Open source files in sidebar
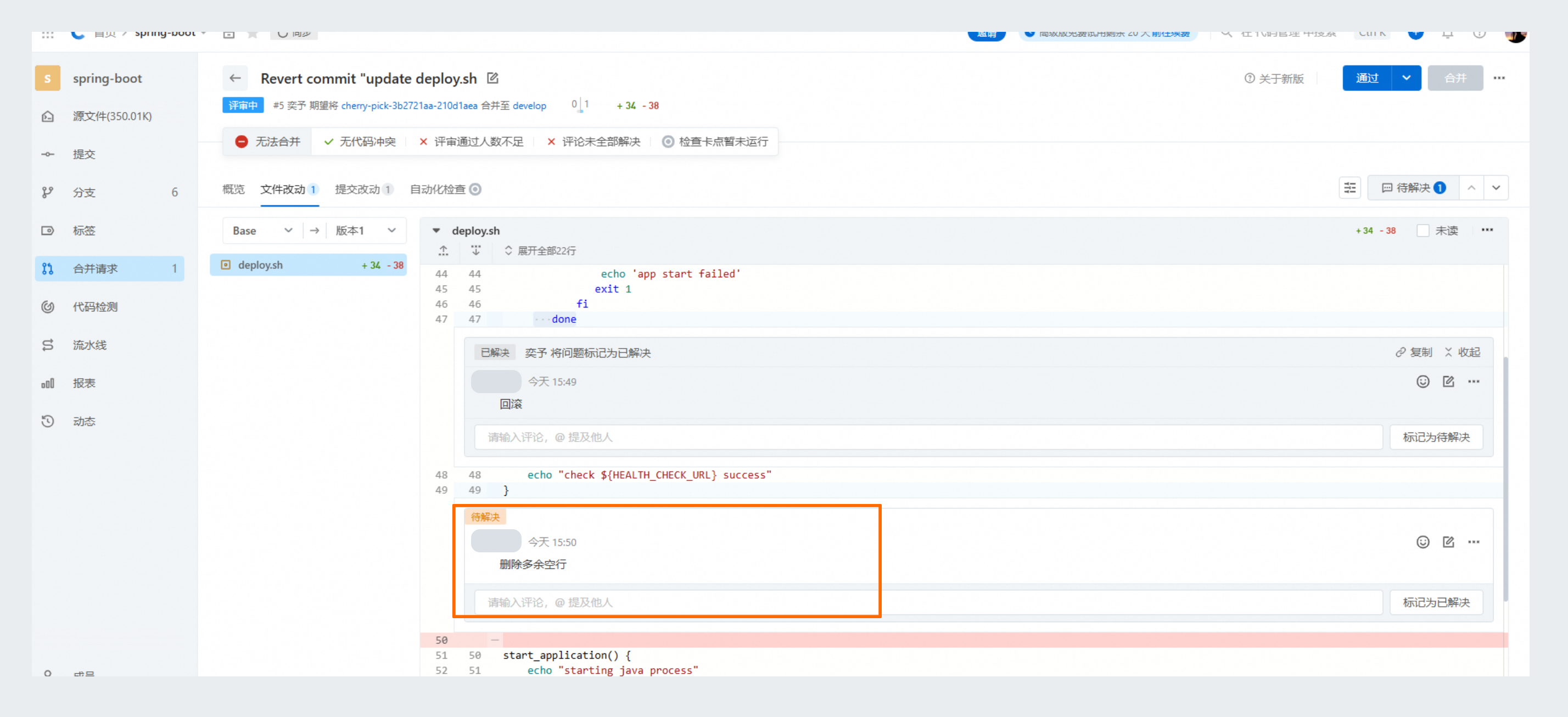1568x717 pixels. tap(110, 116)
